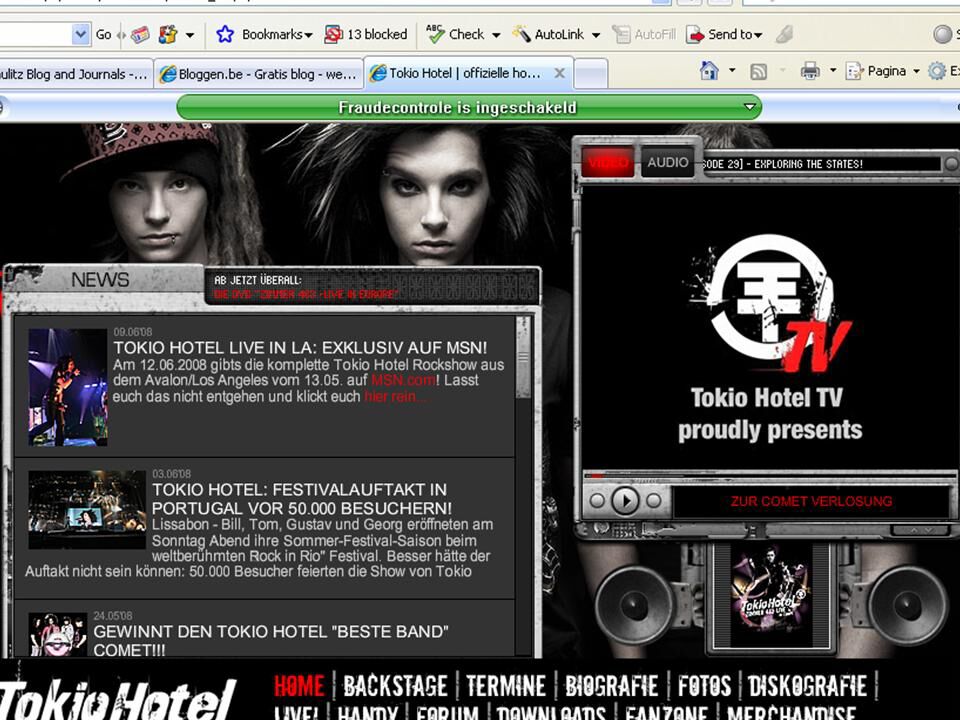This screenshot has height=720, width=960.
Task: Click the news panel scrollbar thumb
Action: (x=523, y=358)
